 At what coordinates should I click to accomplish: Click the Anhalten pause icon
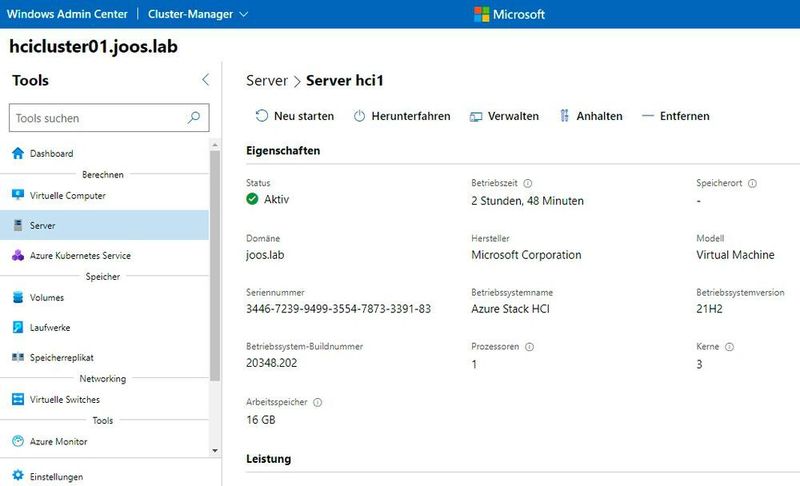[564, 116]
